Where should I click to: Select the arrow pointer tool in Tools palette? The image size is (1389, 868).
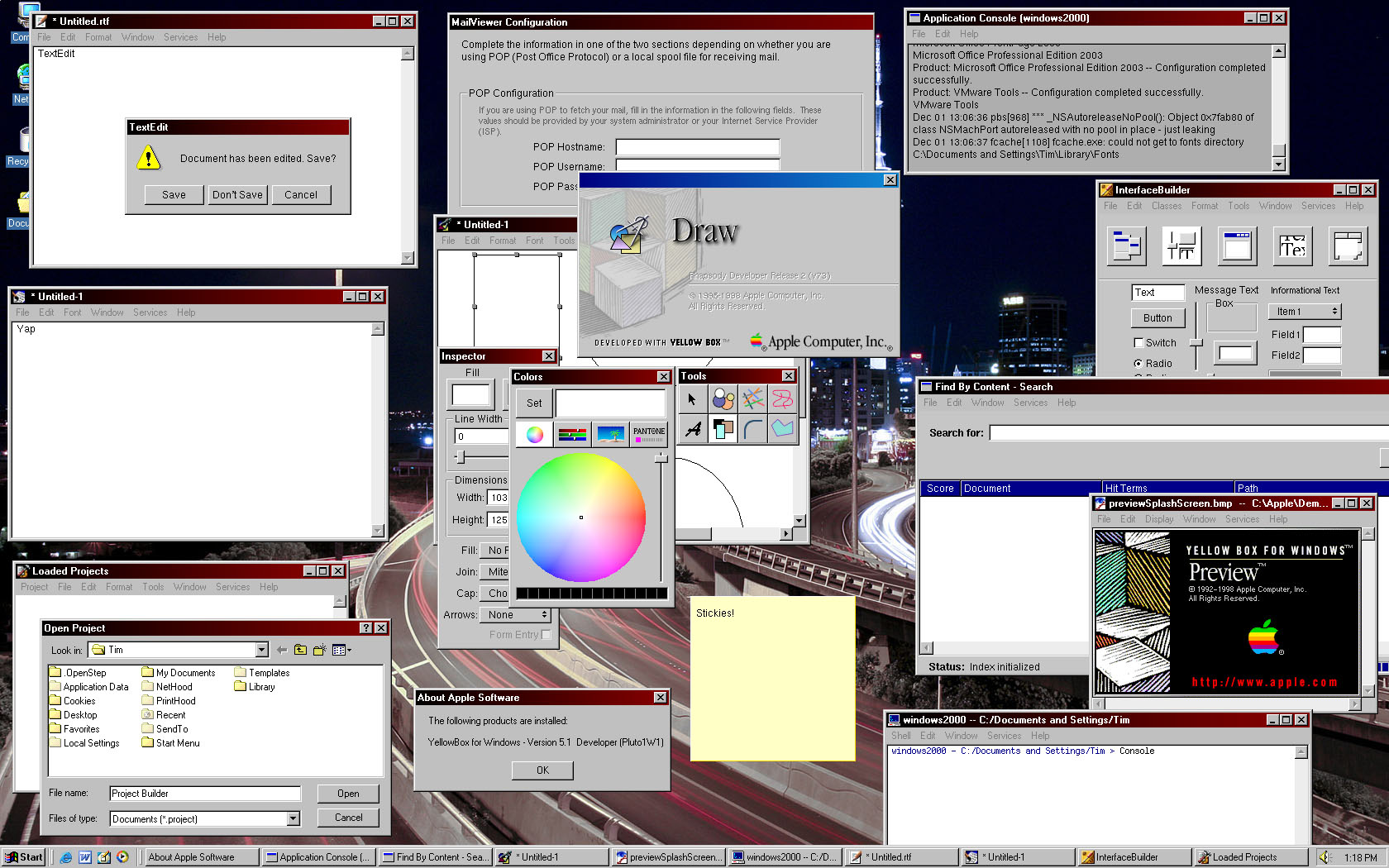[693, 400]
